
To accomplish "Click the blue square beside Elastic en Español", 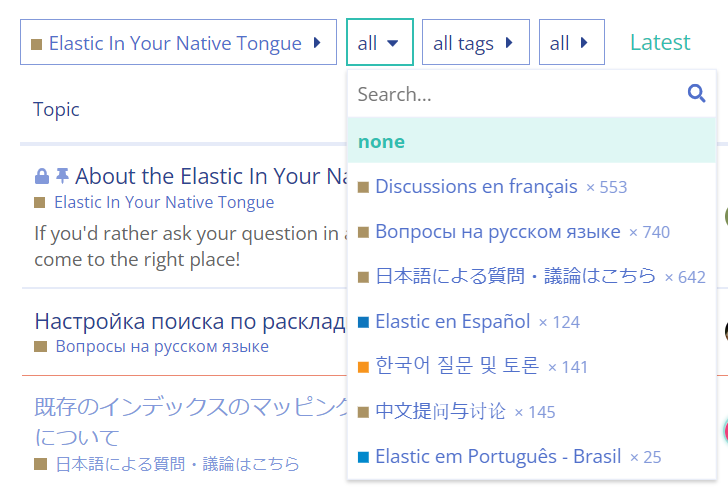I will (x=363, y=322).
